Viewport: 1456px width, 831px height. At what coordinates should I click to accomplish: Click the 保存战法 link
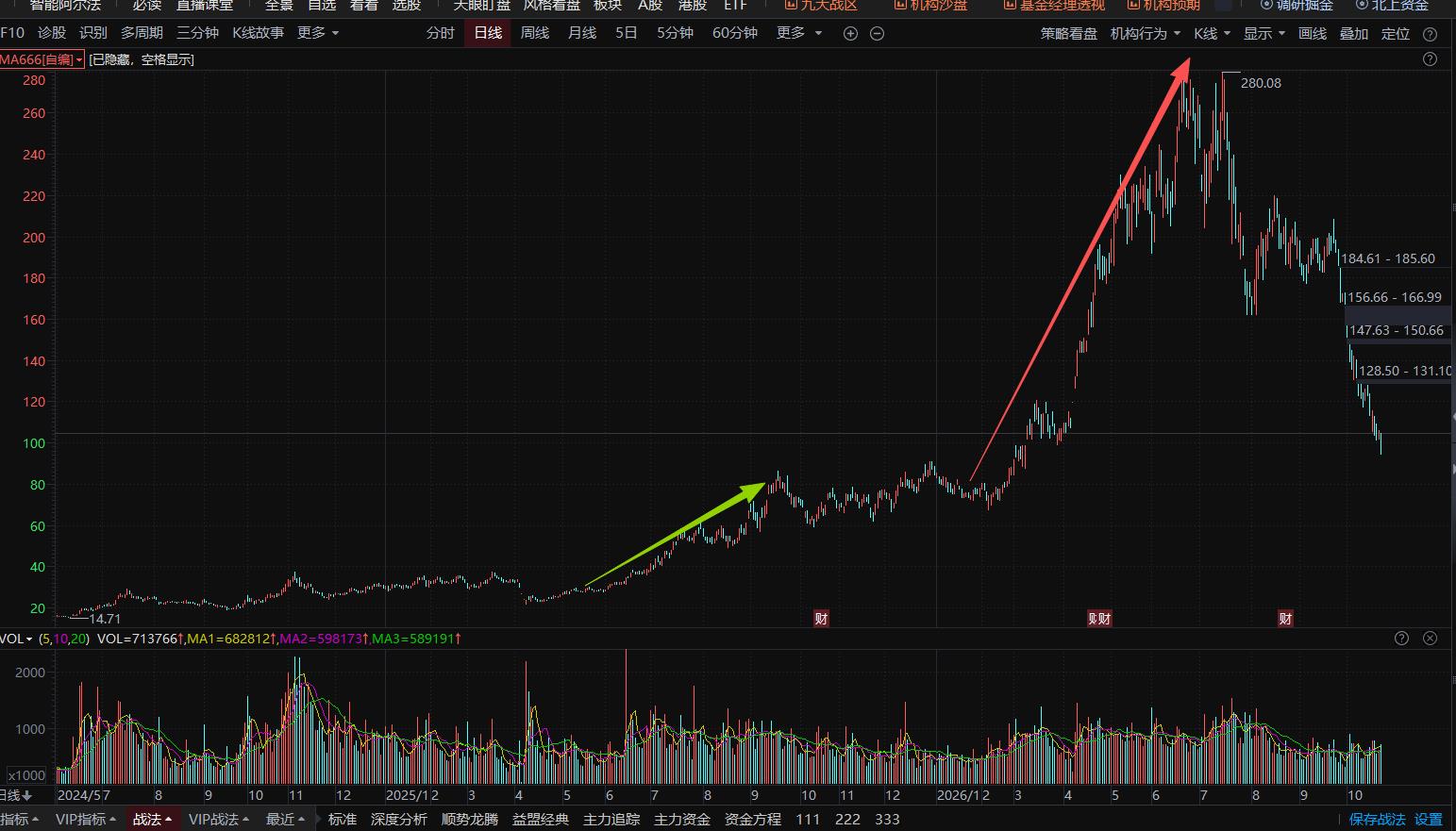(x=1377, y=820)
